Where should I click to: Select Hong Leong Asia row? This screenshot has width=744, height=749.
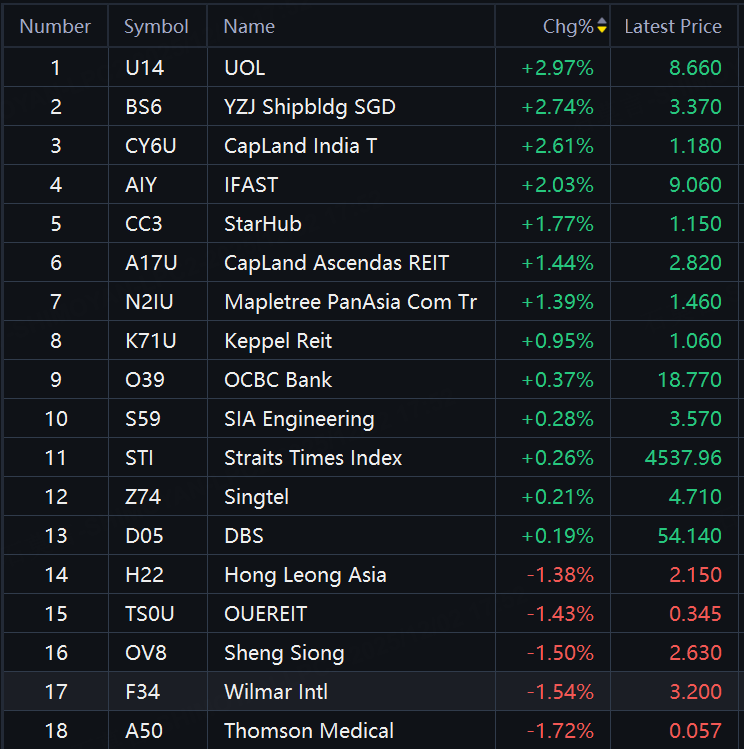[x=305, y=575]
